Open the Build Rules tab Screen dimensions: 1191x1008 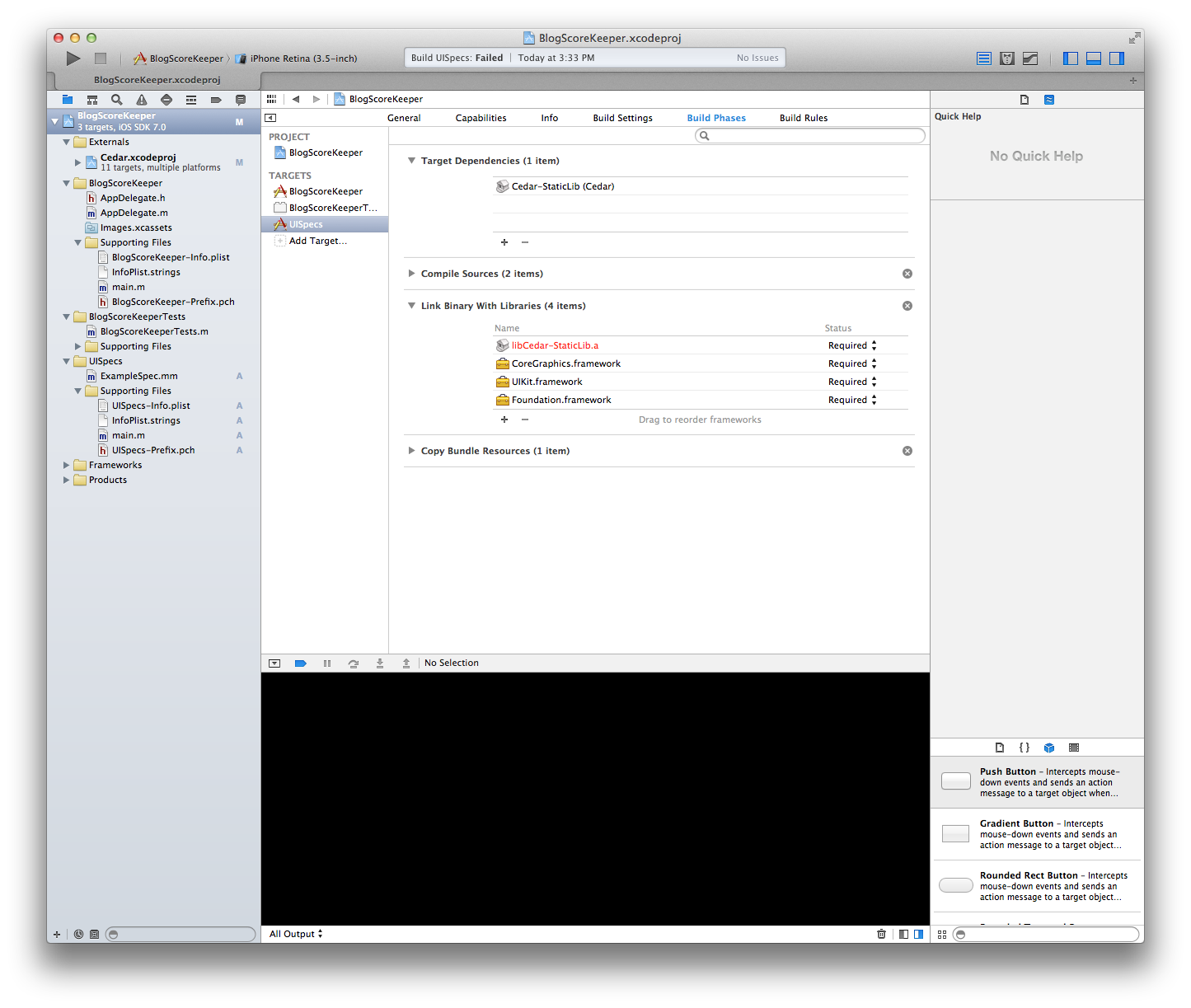tap(804, 118)
